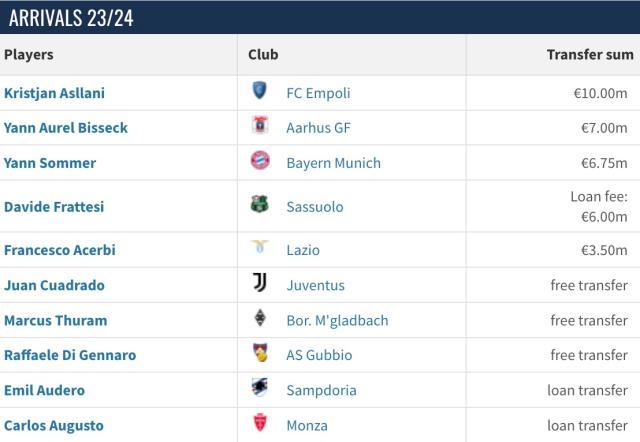Click the Lazio eagle crest icon
This screenshot has height=442, width=640.
pyautogui.click(x=260, y=249)
